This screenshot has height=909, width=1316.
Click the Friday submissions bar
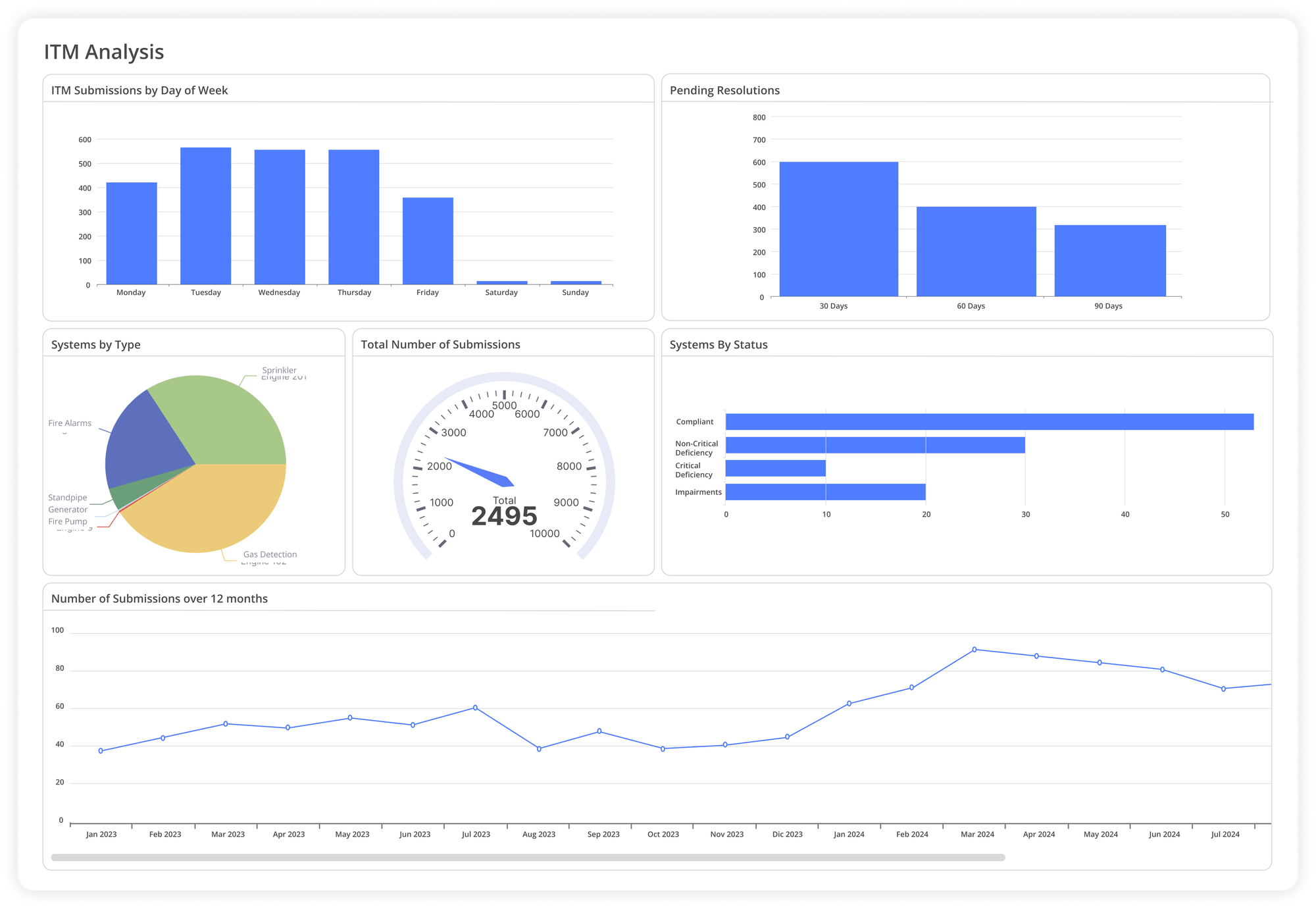[x=428, y=241]
